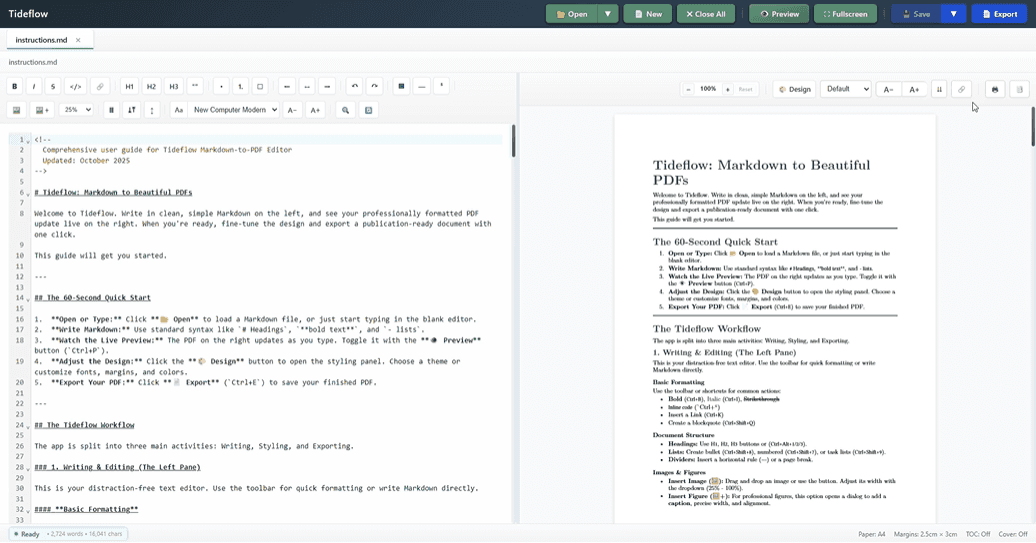Insert a table
1036x543 pixels.
coord(401,87)
